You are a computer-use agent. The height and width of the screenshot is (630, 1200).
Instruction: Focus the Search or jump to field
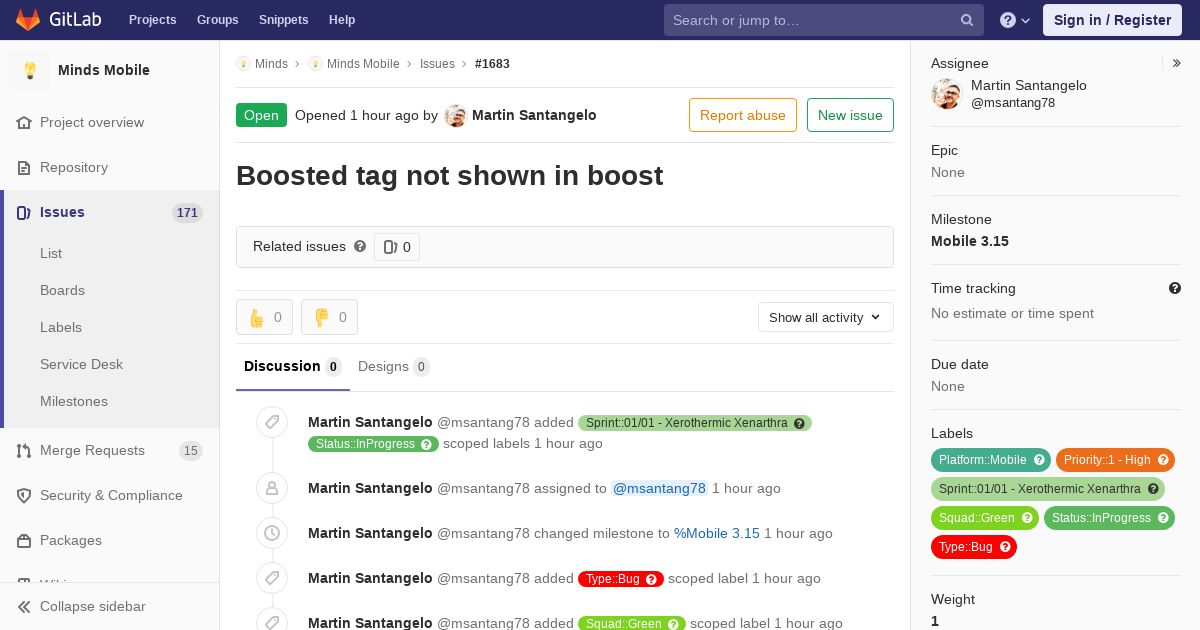824,20
